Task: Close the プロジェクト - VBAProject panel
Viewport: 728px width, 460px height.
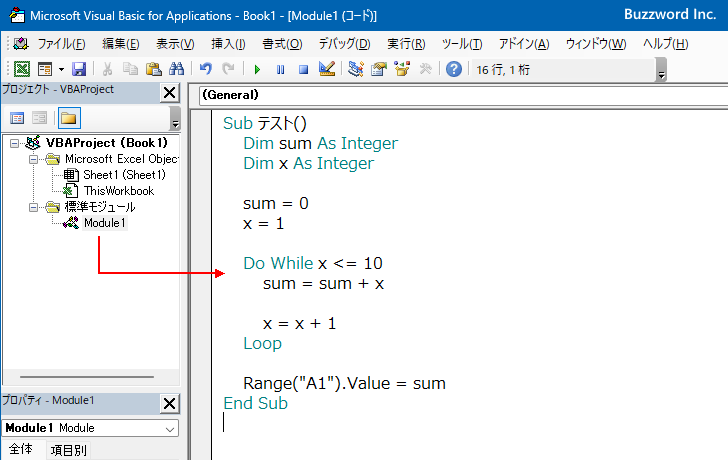Action: [169, 93]
